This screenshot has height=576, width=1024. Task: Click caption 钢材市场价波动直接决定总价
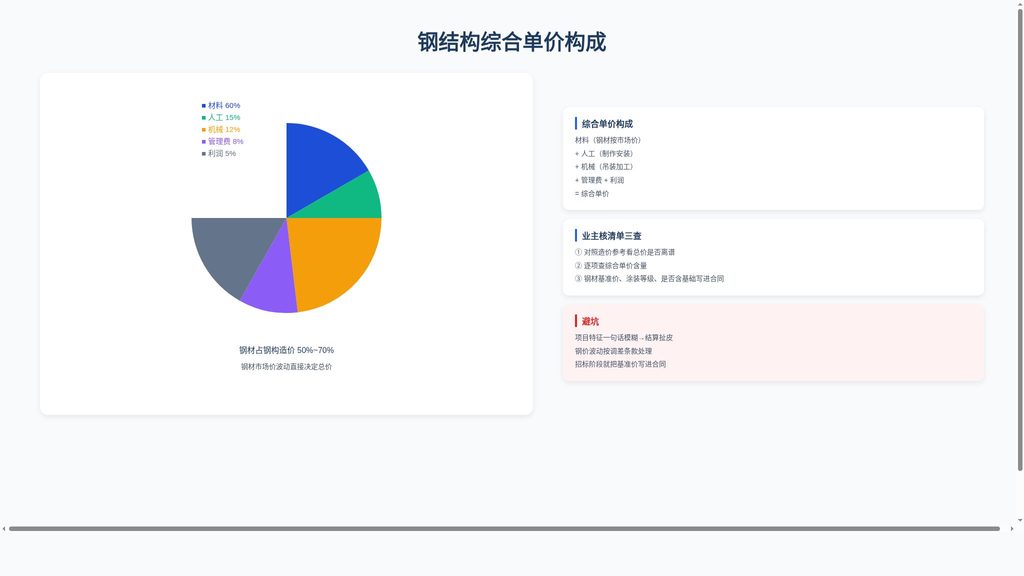click(x=286, y=366)
